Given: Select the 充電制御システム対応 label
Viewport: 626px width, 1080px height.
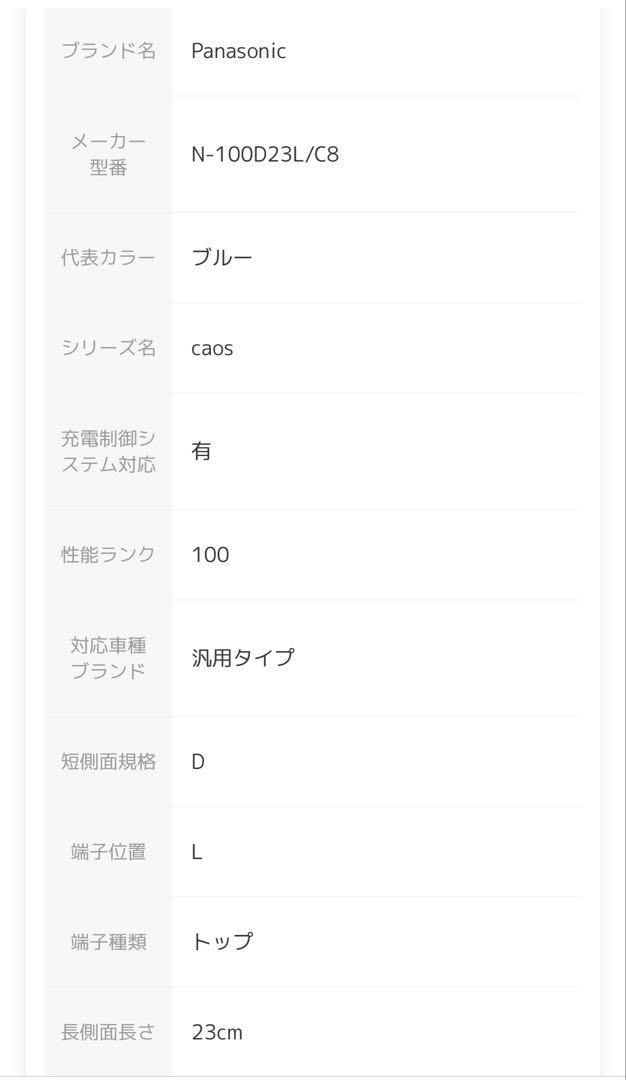Looking at the screenshot, I should 109,451.
